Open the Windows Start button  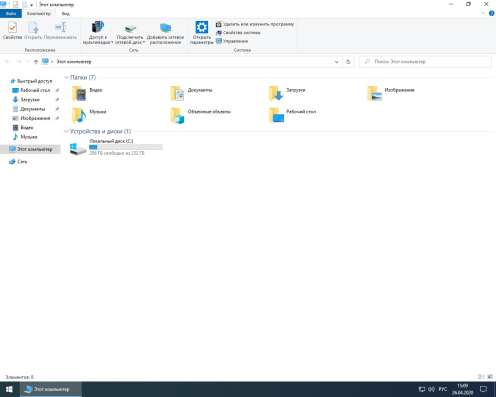pyautogui.click(x=9, y=389)
